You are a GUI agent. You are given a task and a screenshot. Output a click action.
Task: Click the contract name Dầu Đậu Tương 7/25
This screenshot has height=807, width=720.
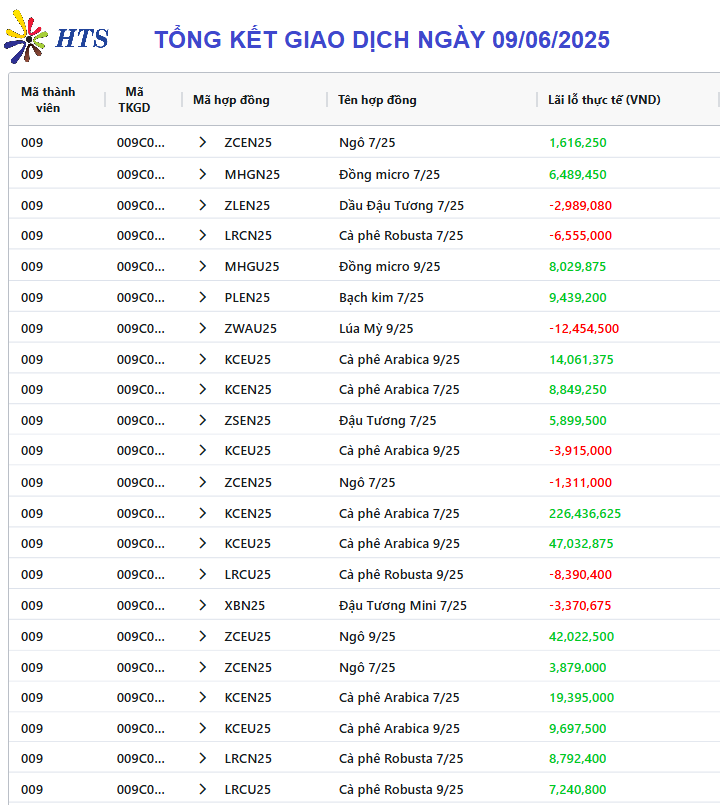401,205
